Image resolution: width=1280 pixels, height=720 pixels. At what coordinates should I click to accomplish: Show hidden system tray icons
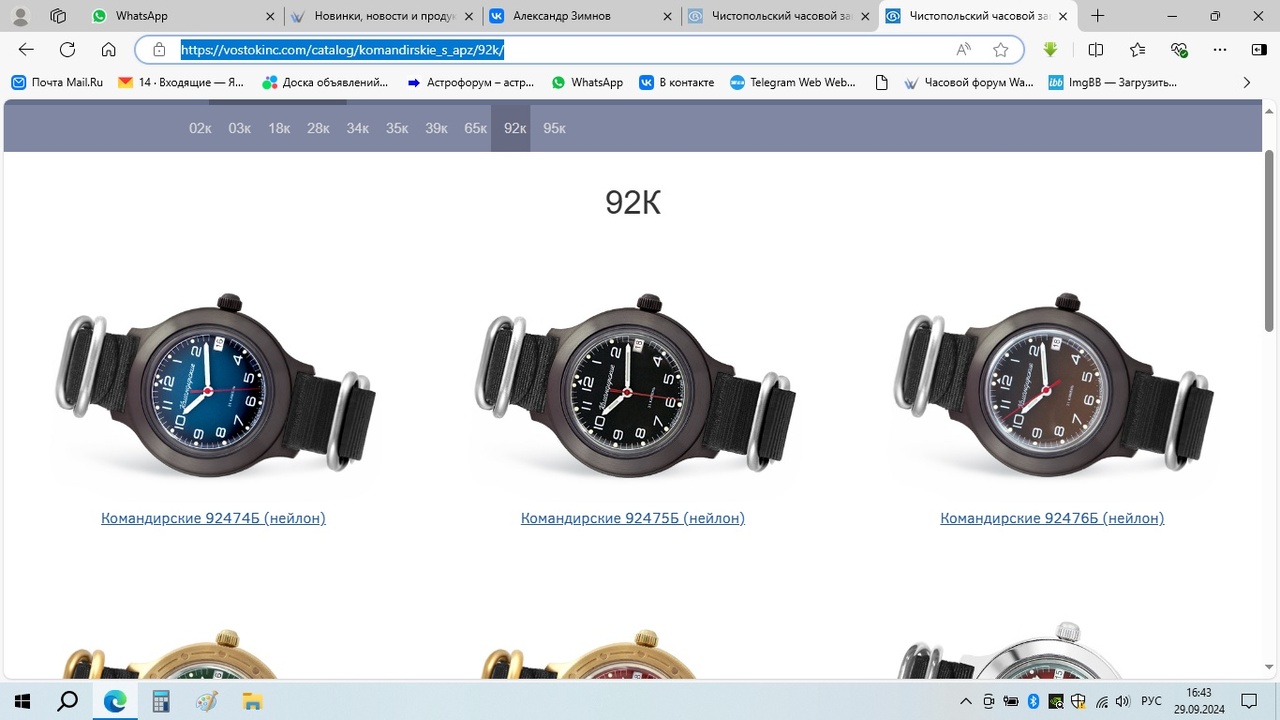[x=966, y=701]
